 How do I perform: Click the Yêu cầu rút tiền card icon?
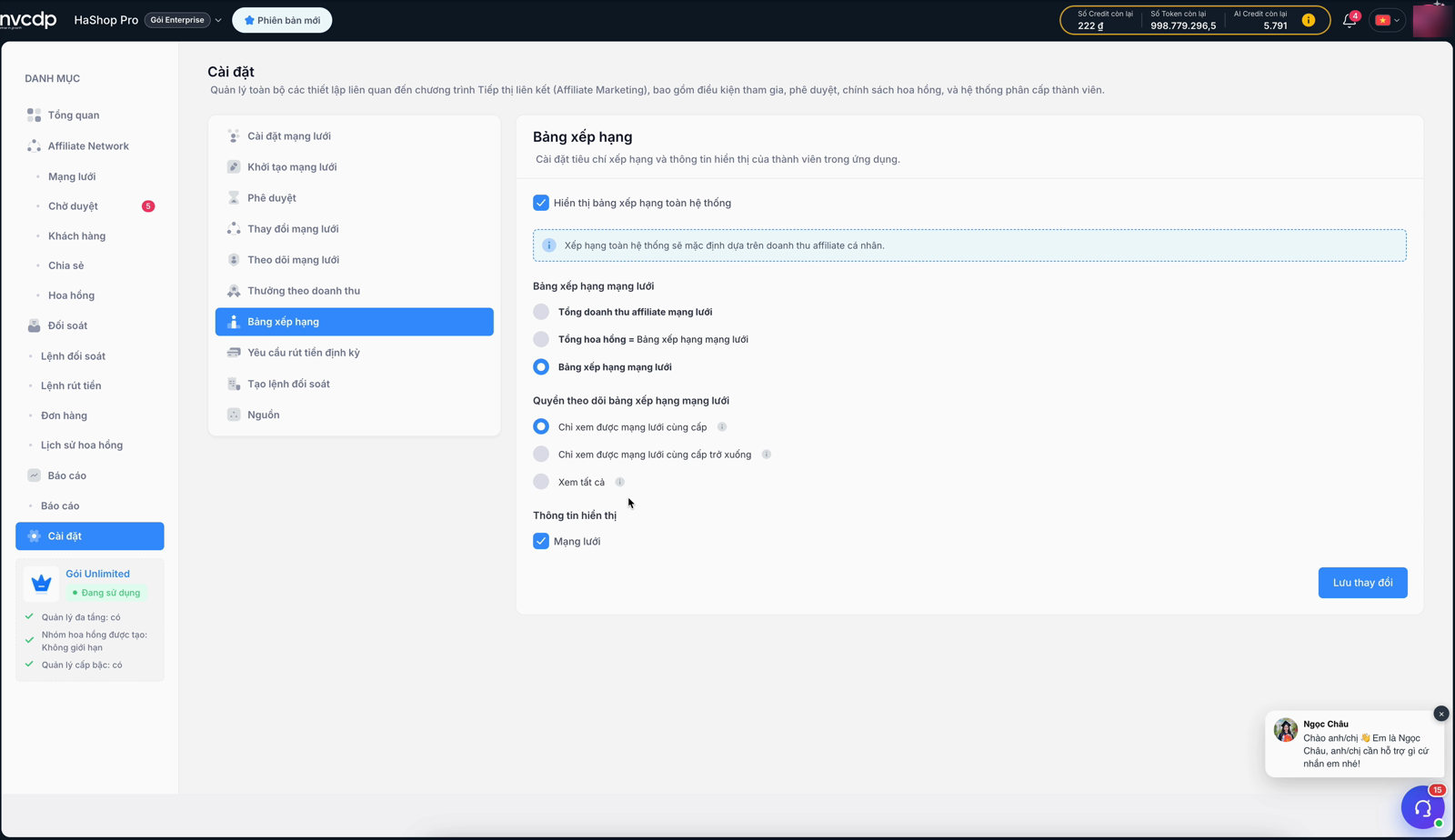click(x=234, y=353)
